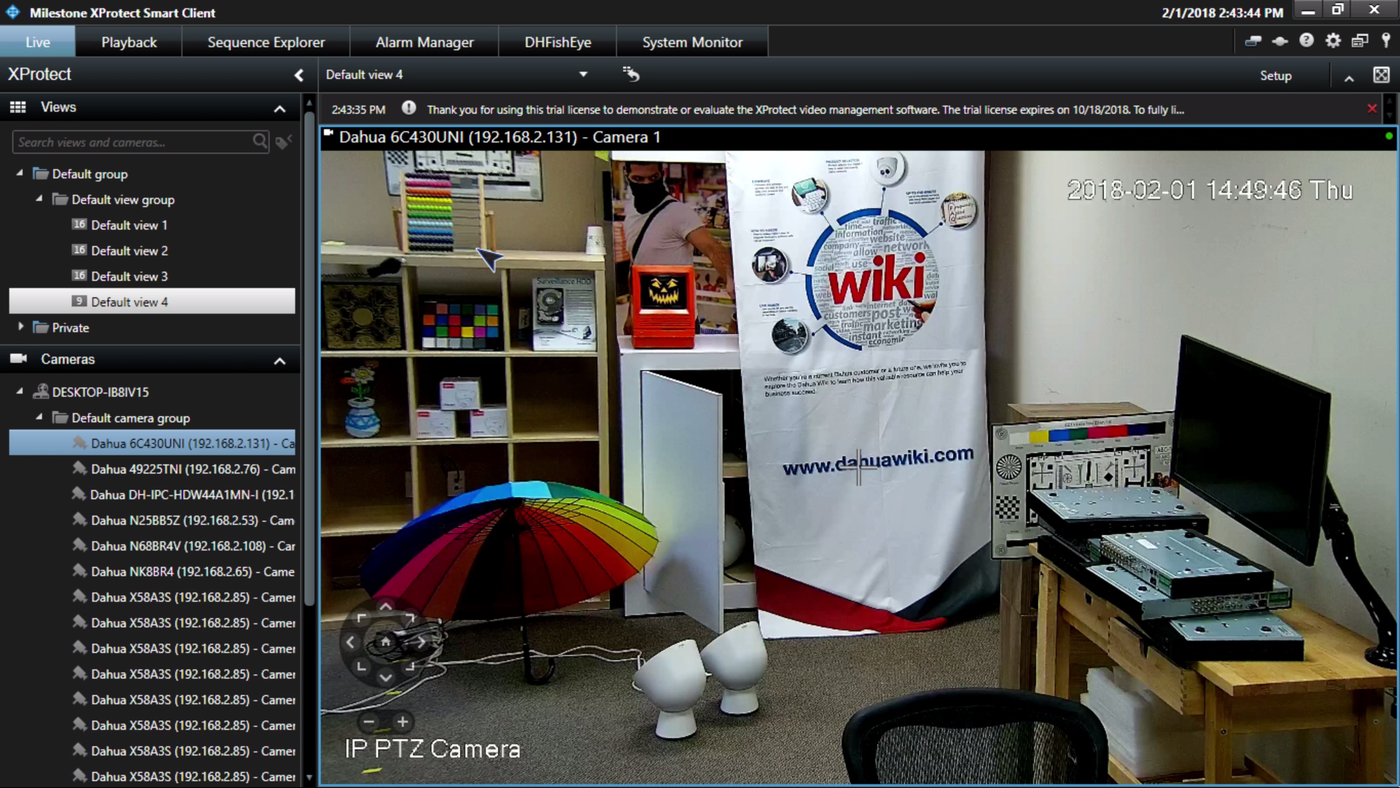Click the reload view icon beside Default view 4
The width and height of the screenshot is (1400, 788).
point(630,74)
